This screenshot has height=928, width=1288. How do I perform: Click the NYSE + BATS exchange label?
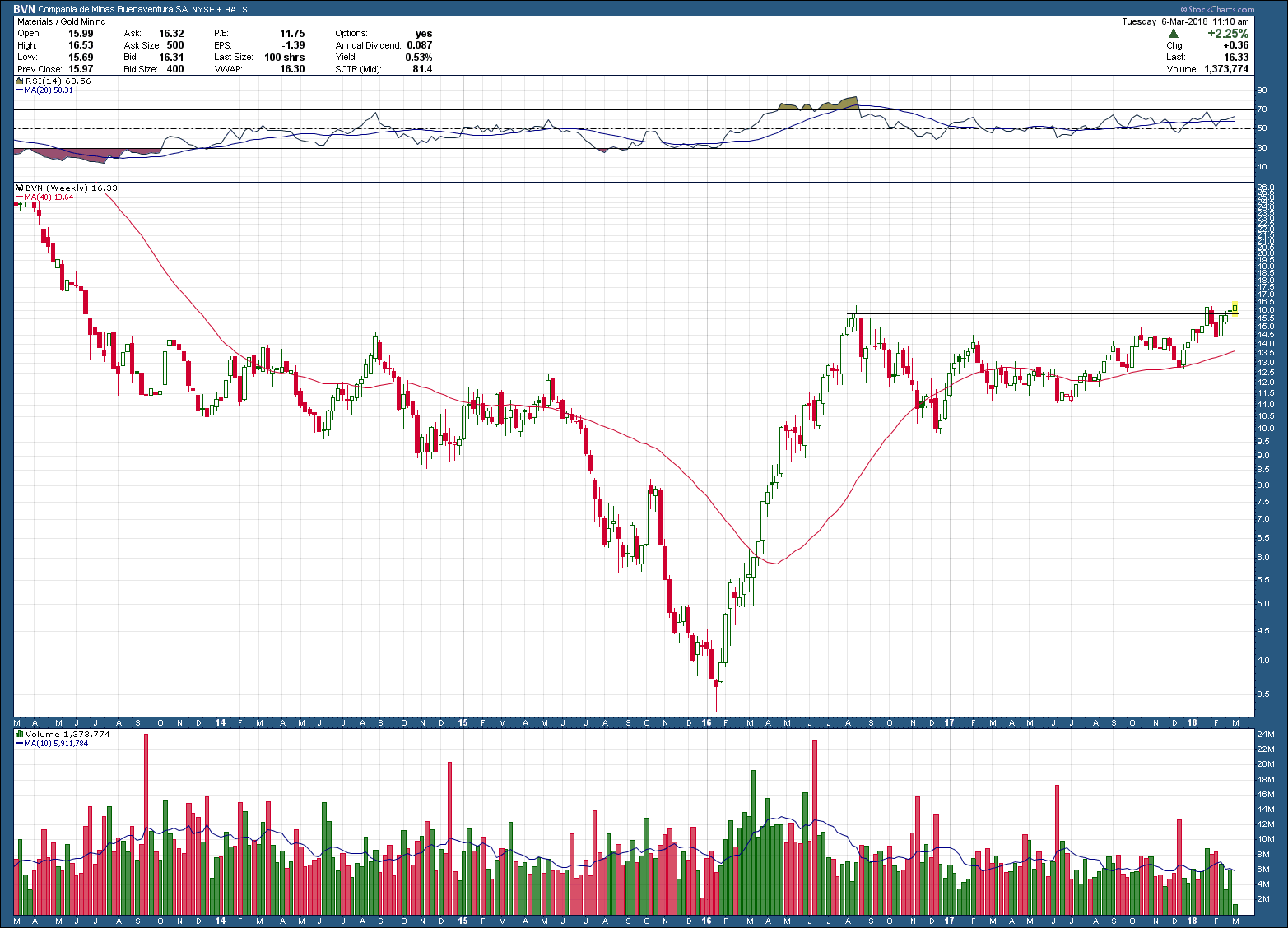(x=219, y=10)
